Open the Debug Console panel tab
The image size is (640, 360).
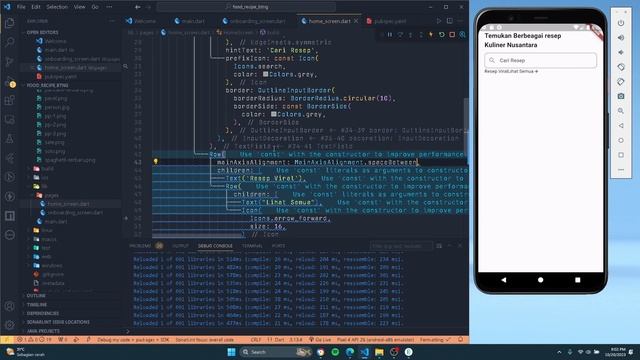[215, 246]
